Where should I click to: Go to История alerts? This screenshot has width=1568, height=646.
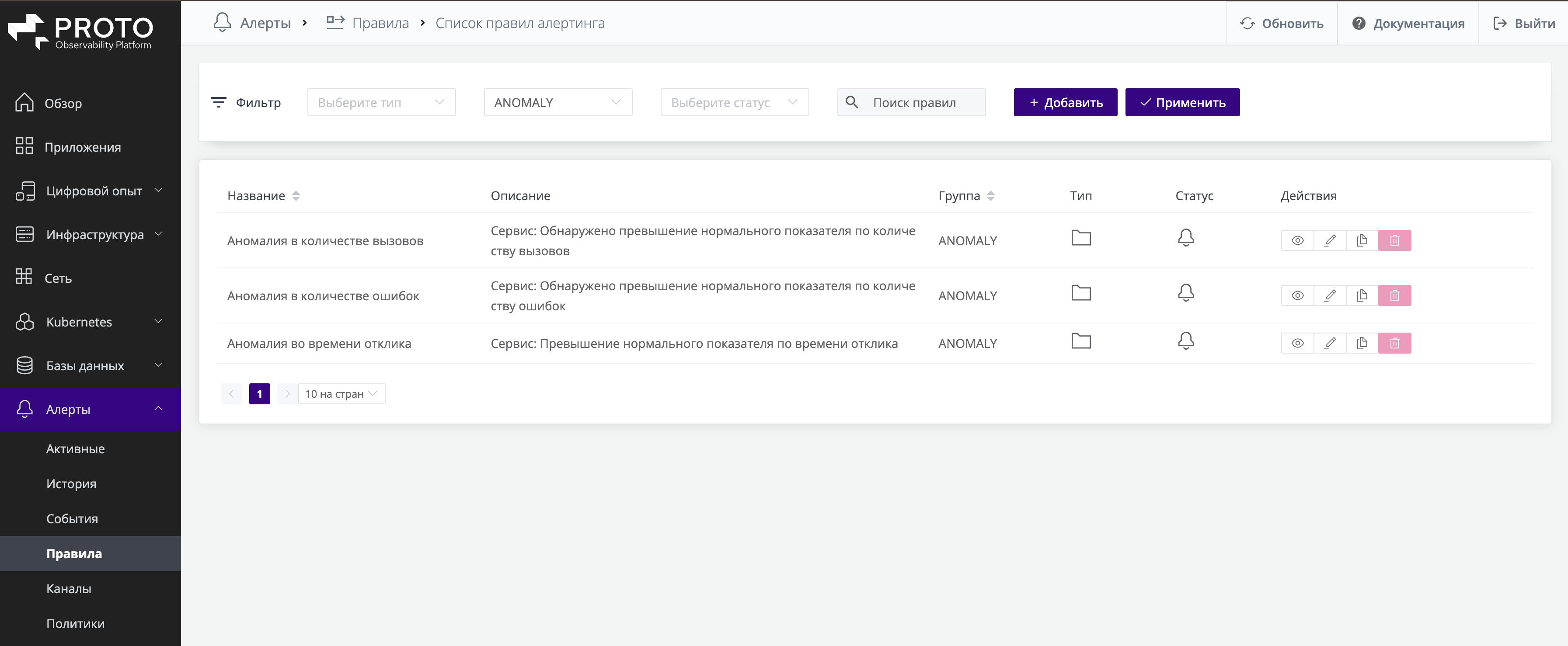90,483
